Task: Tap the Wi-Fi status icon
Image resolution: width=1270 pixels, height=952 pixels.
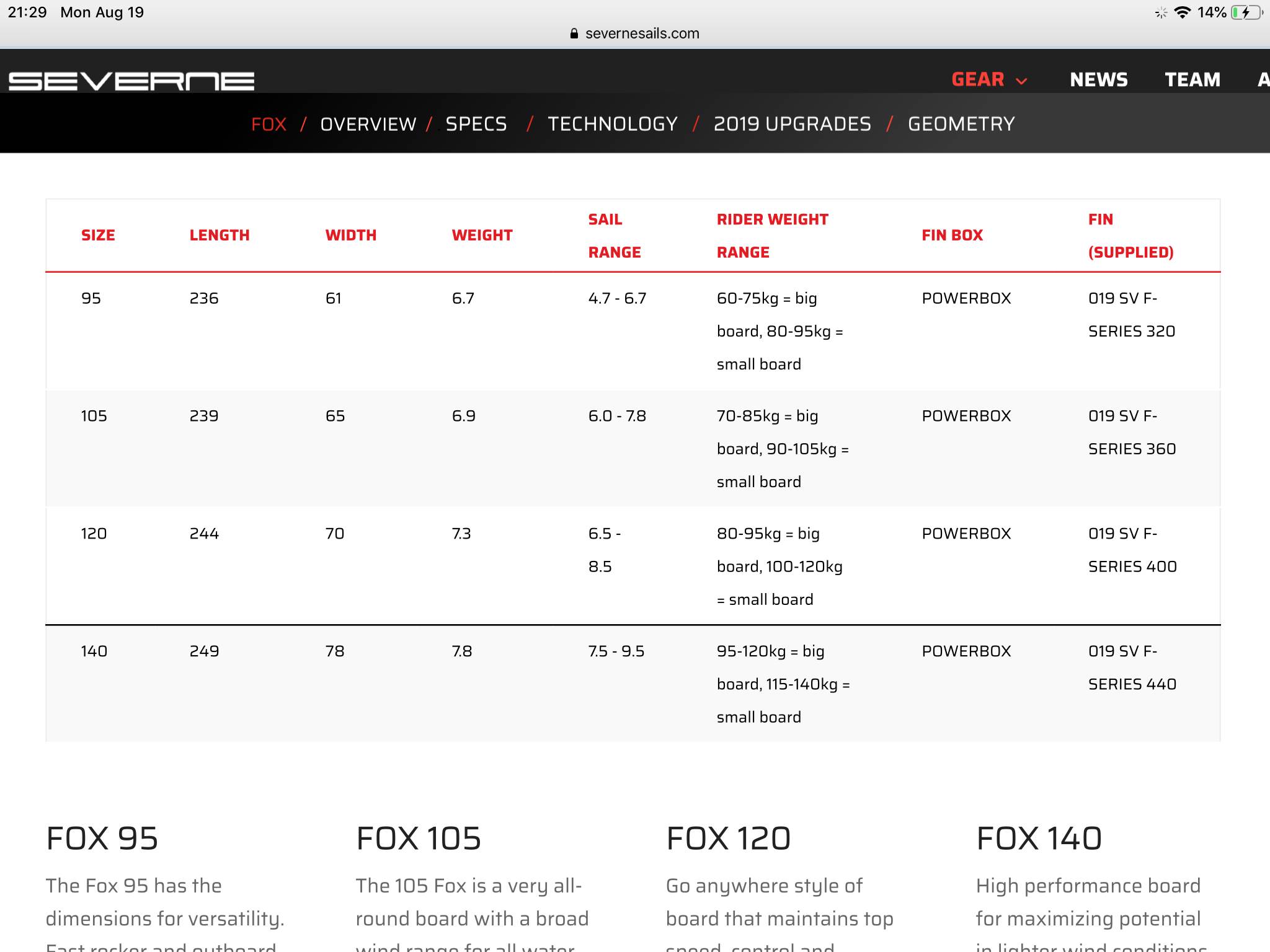Action: tap(1183, 12)
